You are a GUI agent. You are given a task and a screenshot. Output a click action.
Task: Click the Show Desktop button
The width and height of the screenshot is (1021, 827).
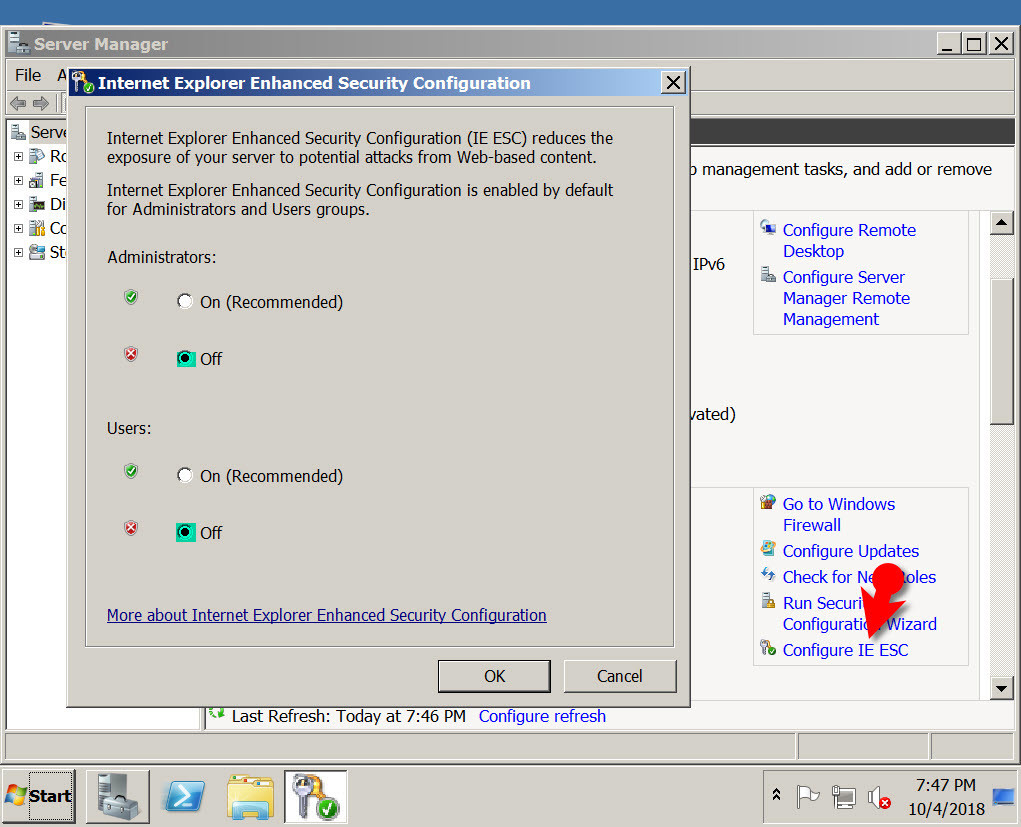(1003, 796)
